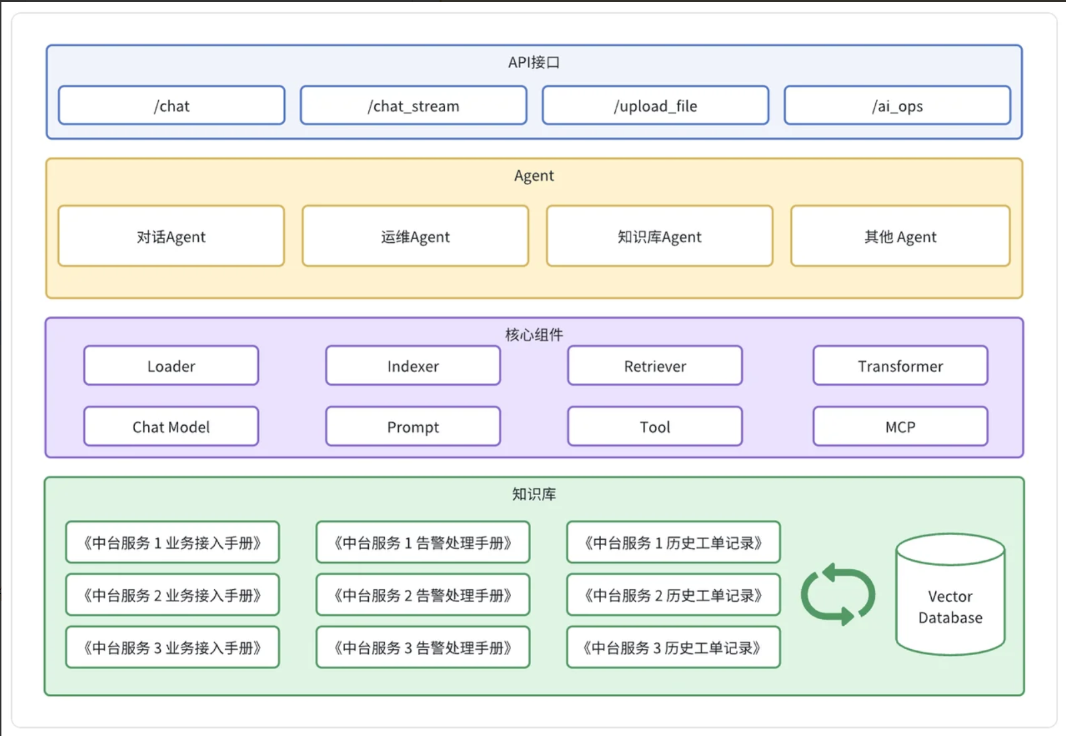Select the Vector Database cylinder icon
Viewport: 1066px width, 736px height.
tap(950, 595)
